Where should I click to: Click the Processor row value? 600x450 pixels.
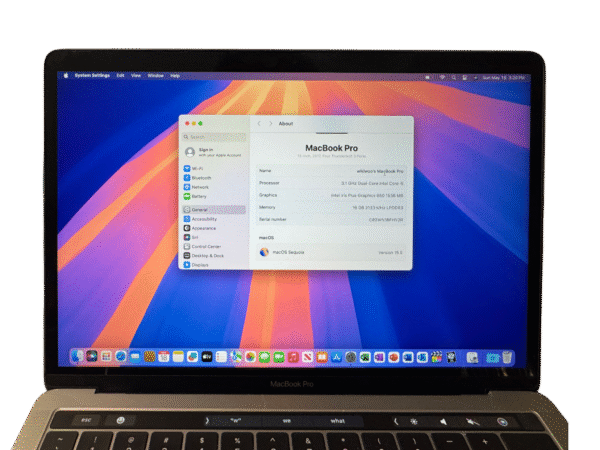pos(372,183)
